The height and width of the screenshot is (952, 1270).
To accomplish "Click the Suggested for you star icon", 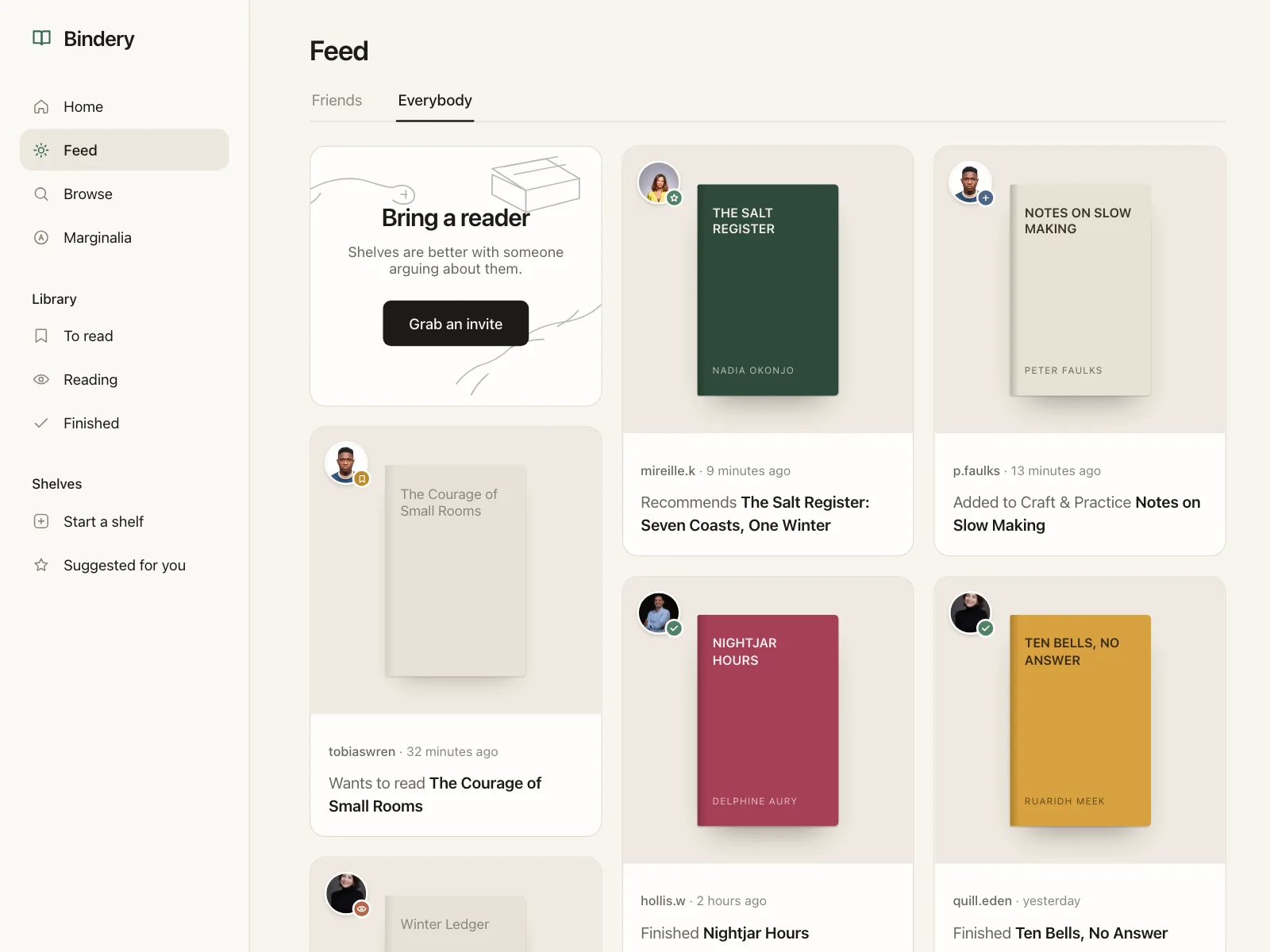I will pos(41,565).
